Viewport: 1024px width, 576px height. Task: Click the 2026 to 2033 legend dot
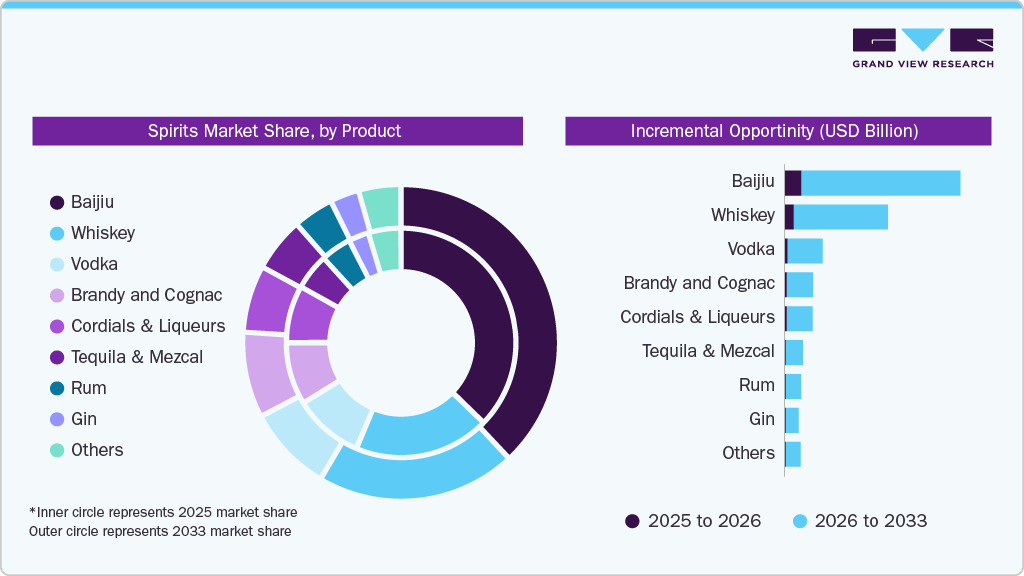click(799, 521)
